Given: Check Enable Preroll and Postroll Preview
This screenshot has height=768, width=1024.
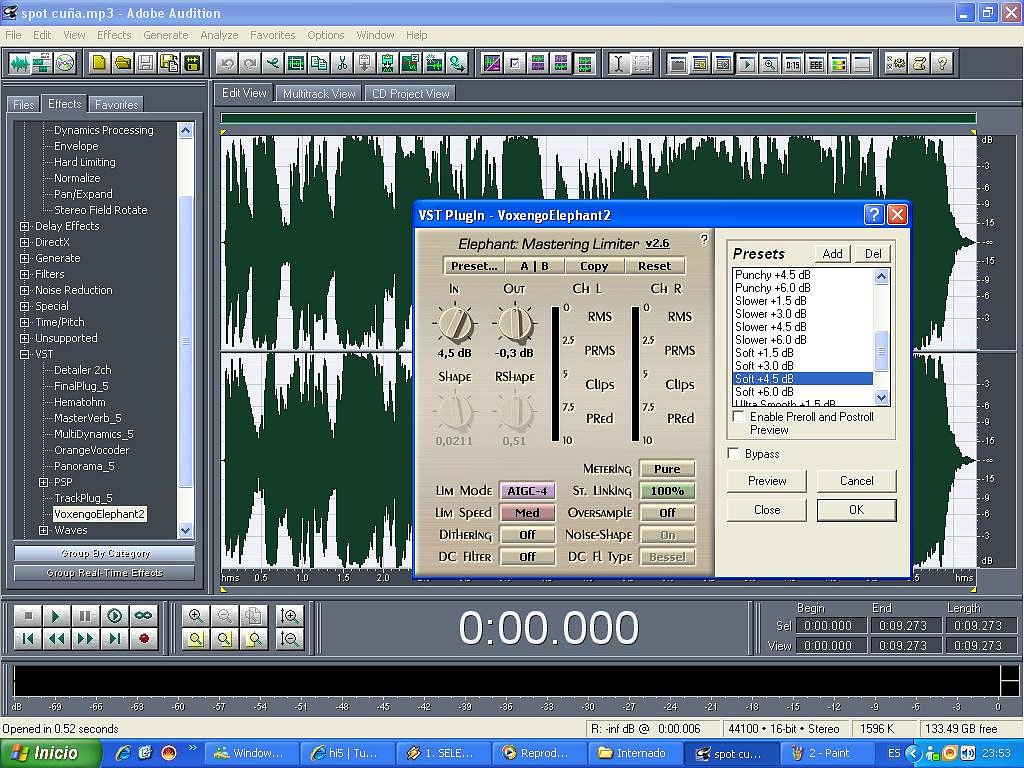Looking at the screenshot, I should click(739, 417).
